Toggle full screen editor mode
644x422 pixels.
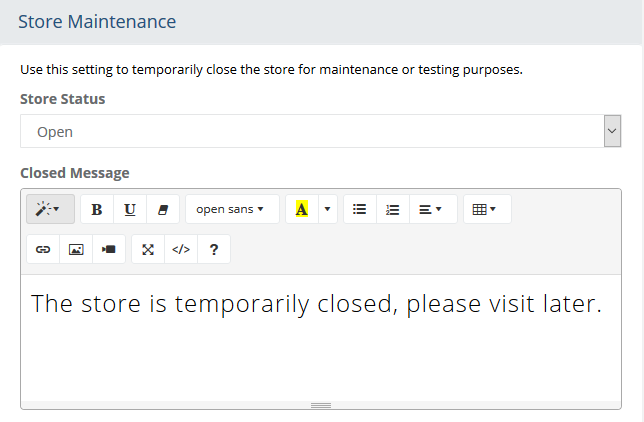[148, 249]
